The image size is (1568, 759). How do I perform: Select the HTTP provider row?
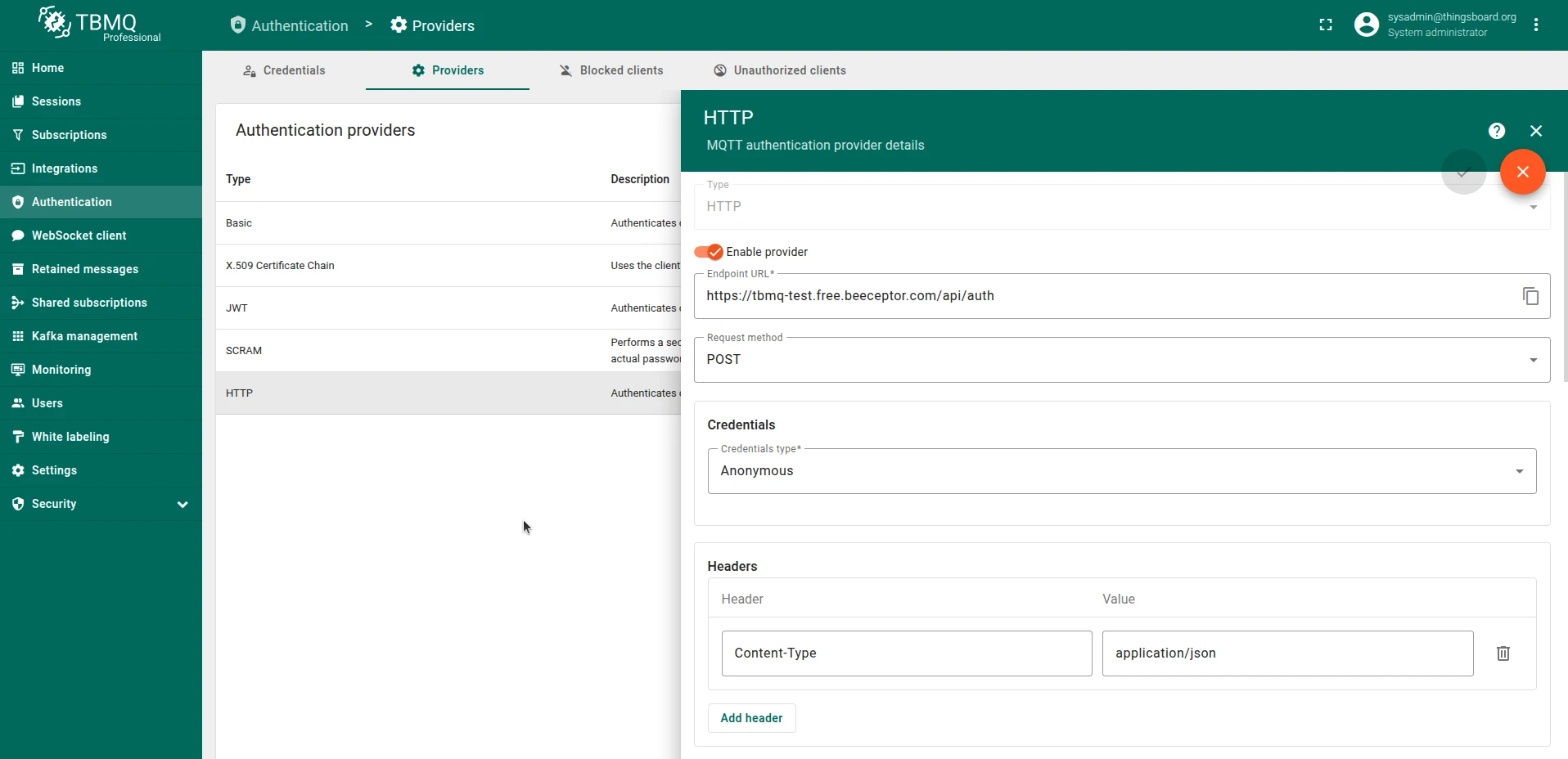[448, 393]
